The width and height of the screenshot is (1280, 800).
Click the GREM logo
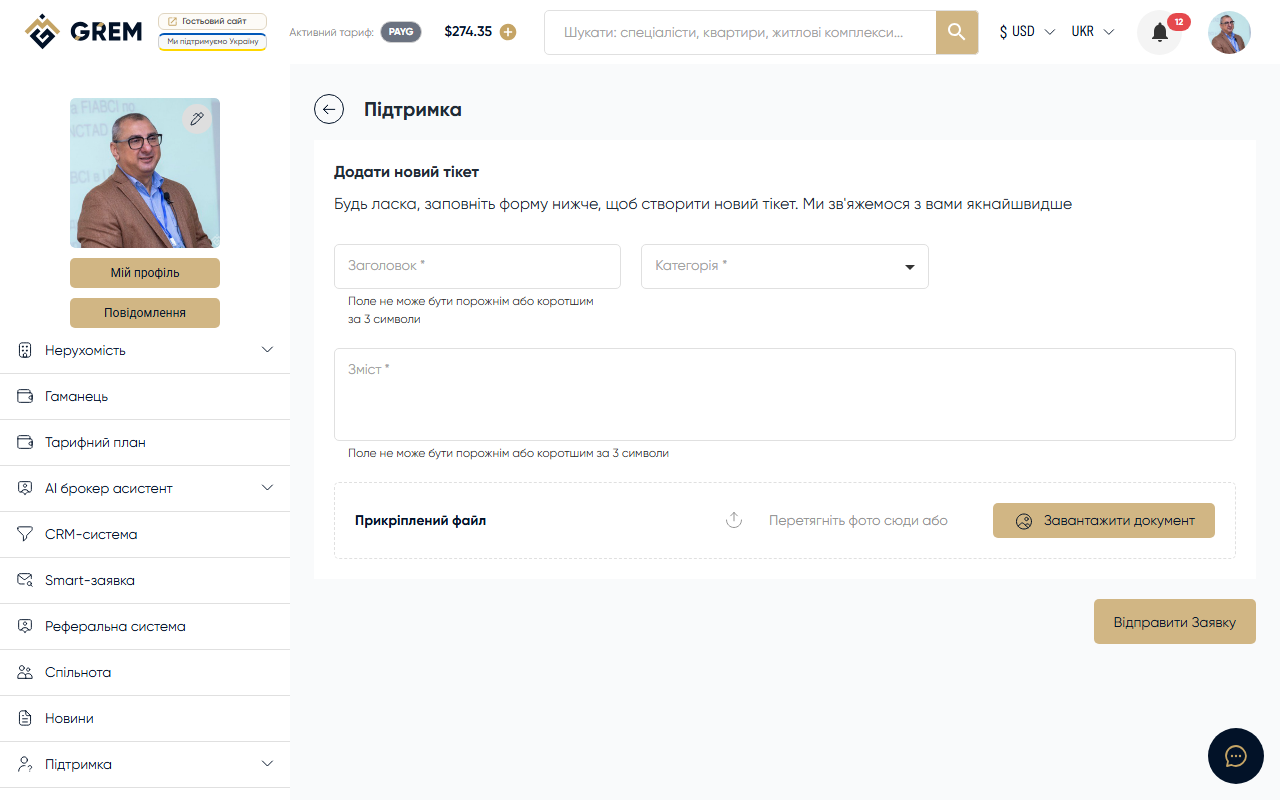point(84,32)
